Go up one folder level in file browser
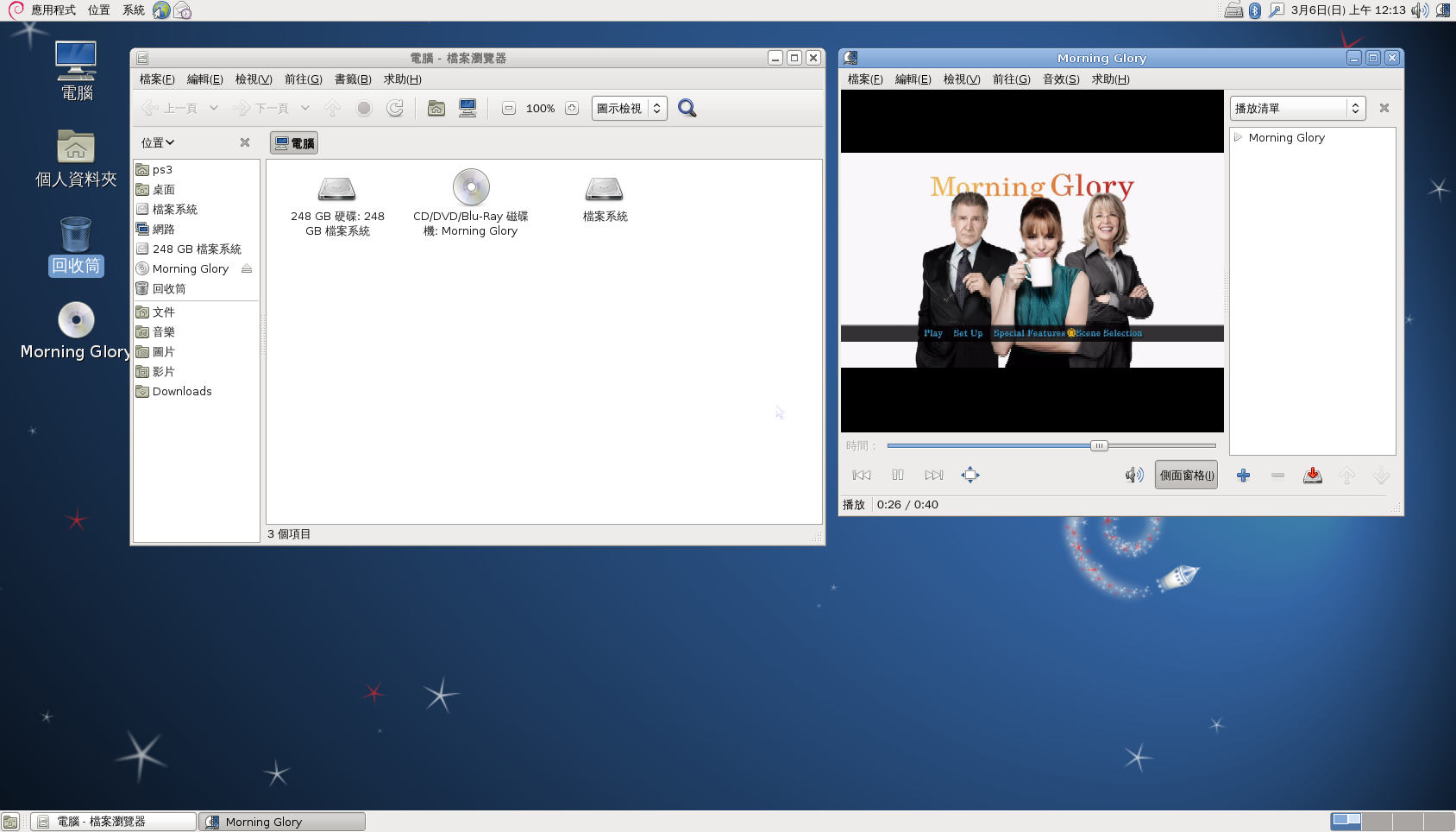This screenshot has height=832, width=1456. (x=332, y=108)
